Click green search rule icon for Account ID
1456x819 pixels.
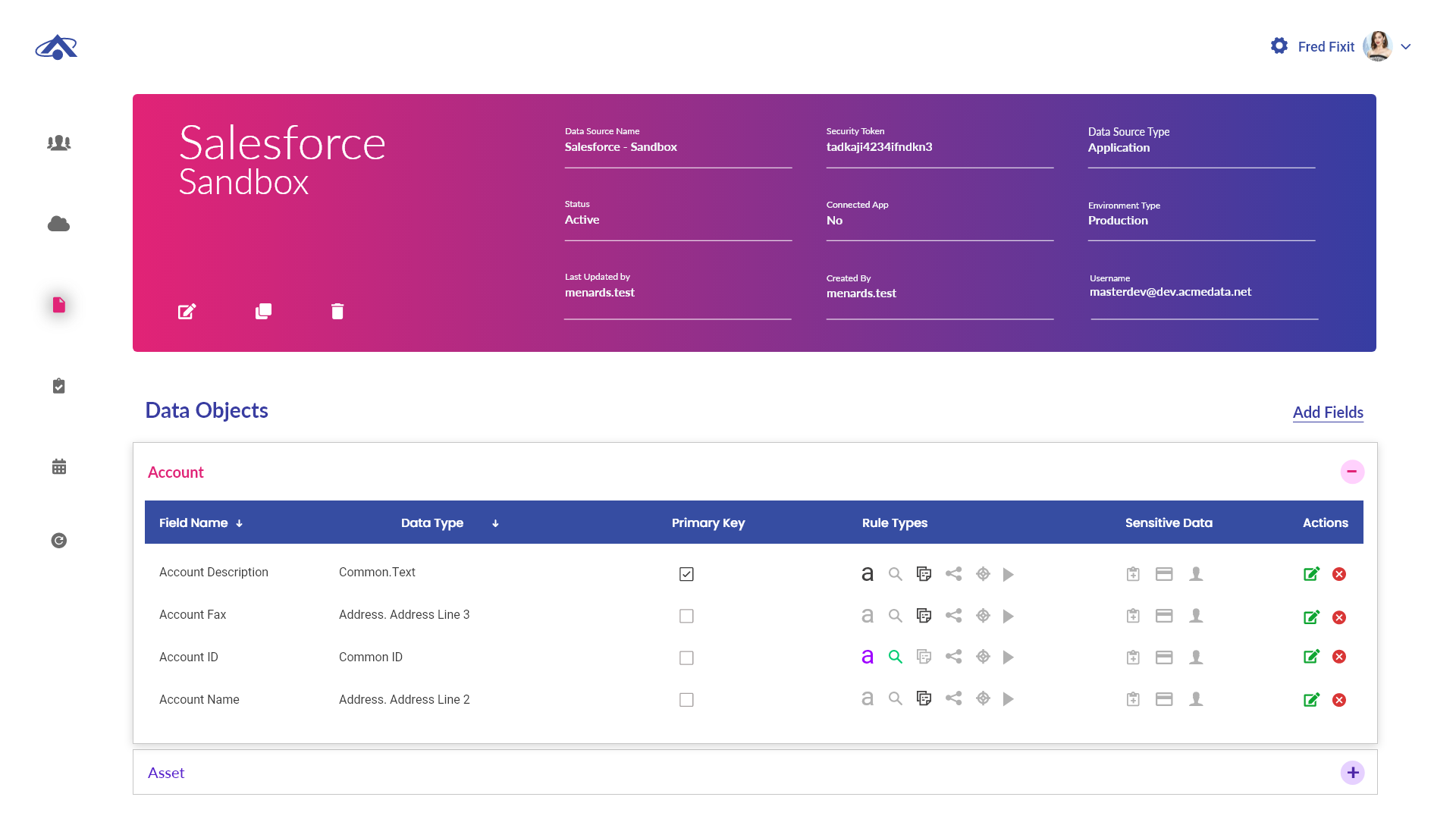[x=896, y=657]
